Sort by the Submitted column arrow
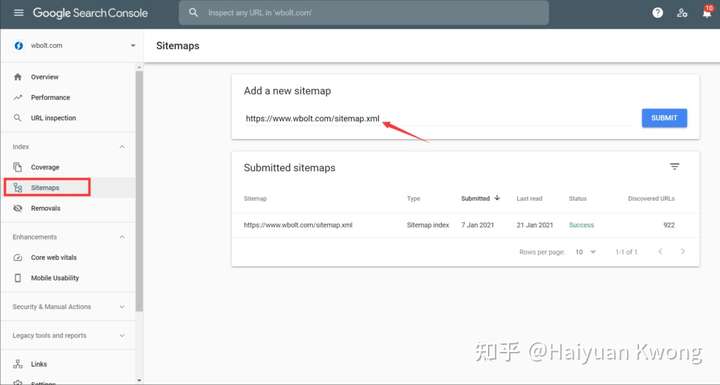The height and width of the screenshot is (385, 720). coord(497,198)
